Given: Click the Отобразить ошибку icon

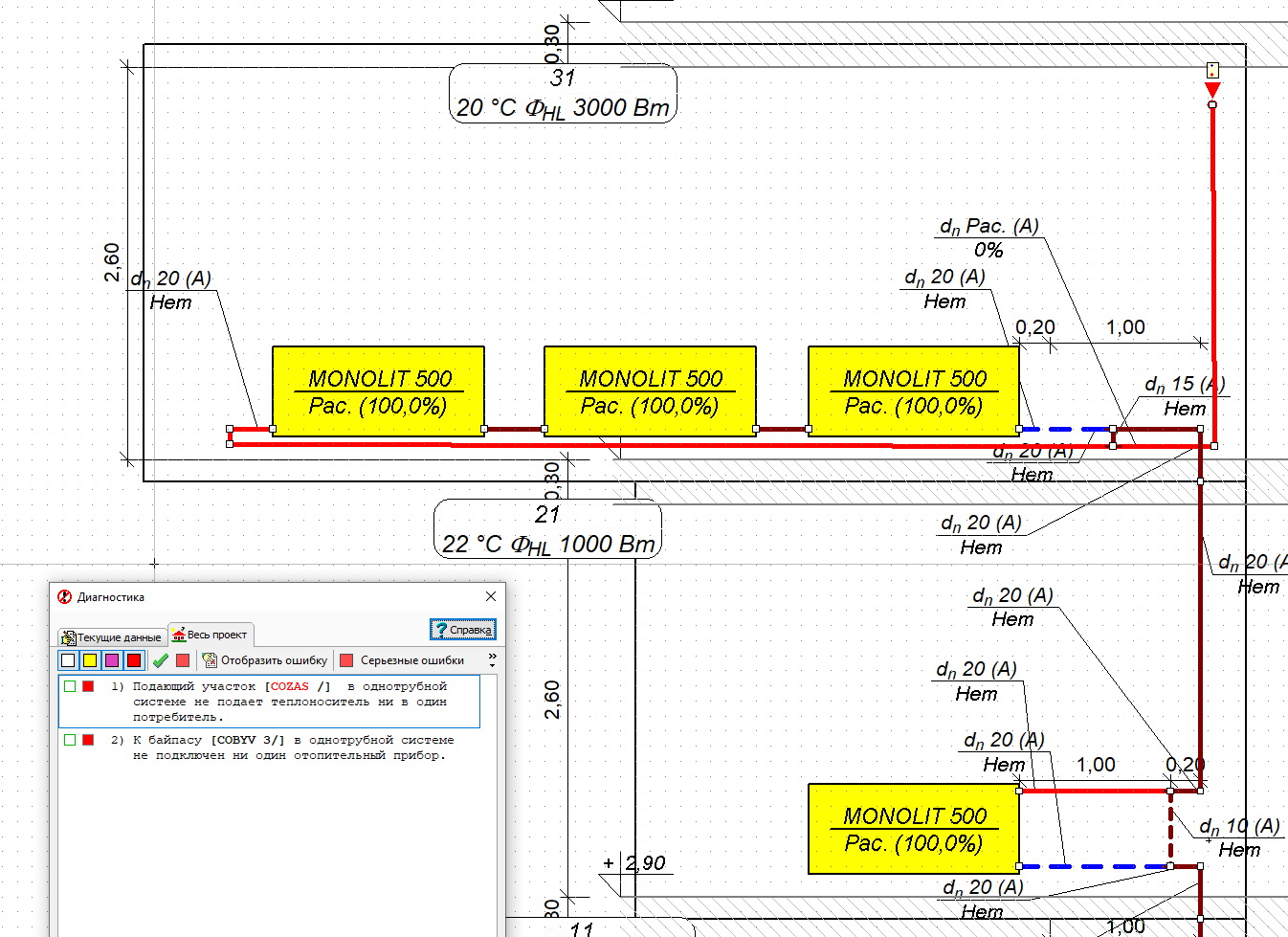Looking at the screenshot, I should [211, 660].
